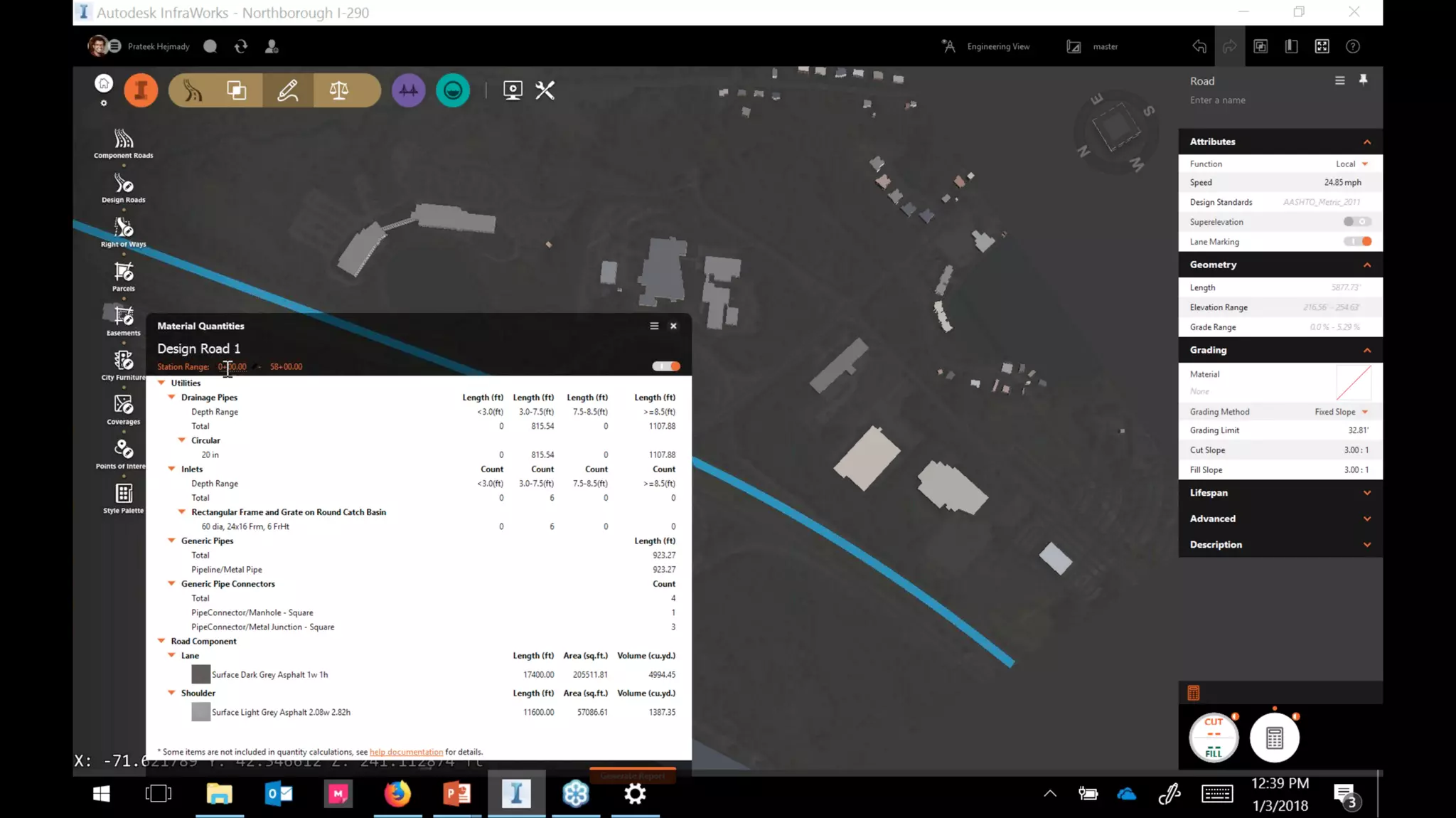
Task: Collapse the Road Component node
Action: click(161, 641)
